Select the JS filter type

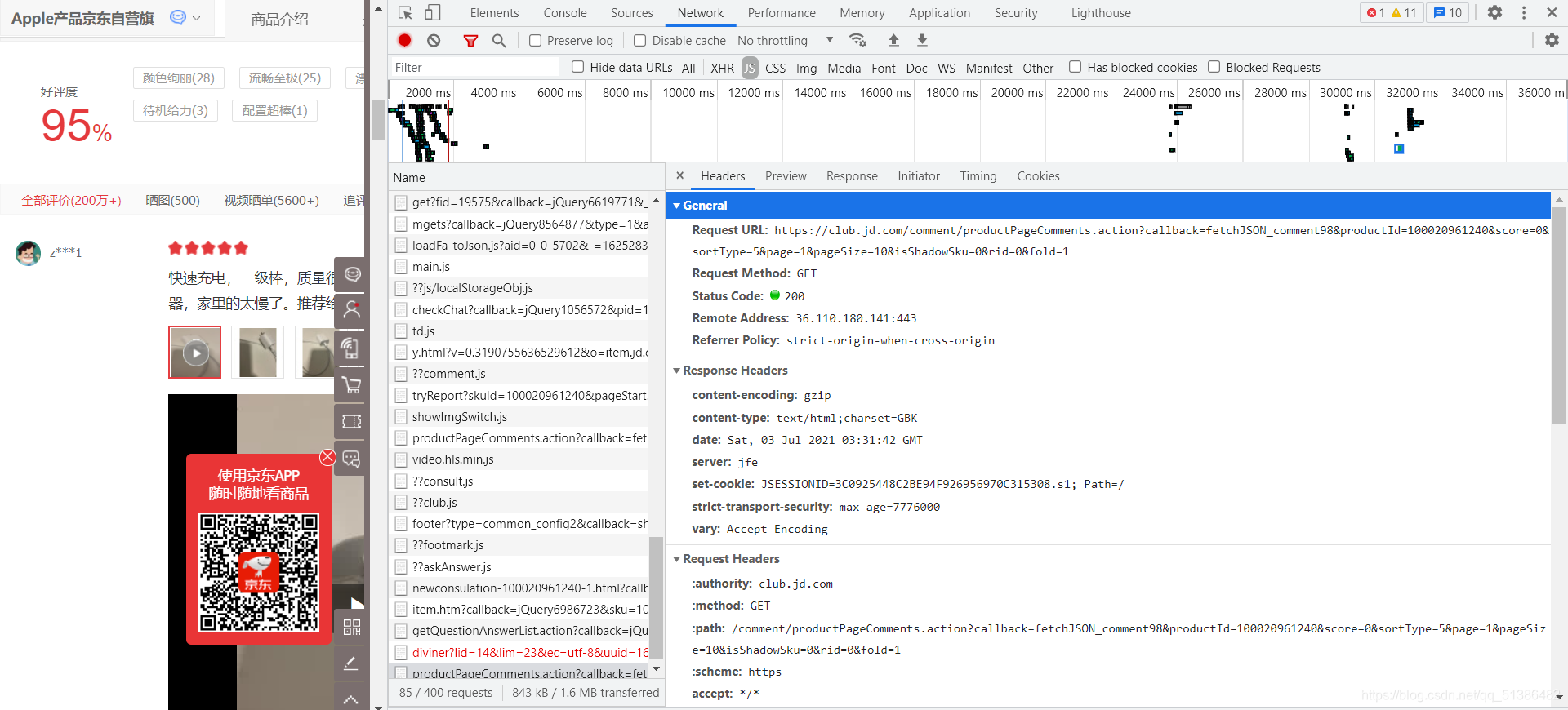(750, 68)
